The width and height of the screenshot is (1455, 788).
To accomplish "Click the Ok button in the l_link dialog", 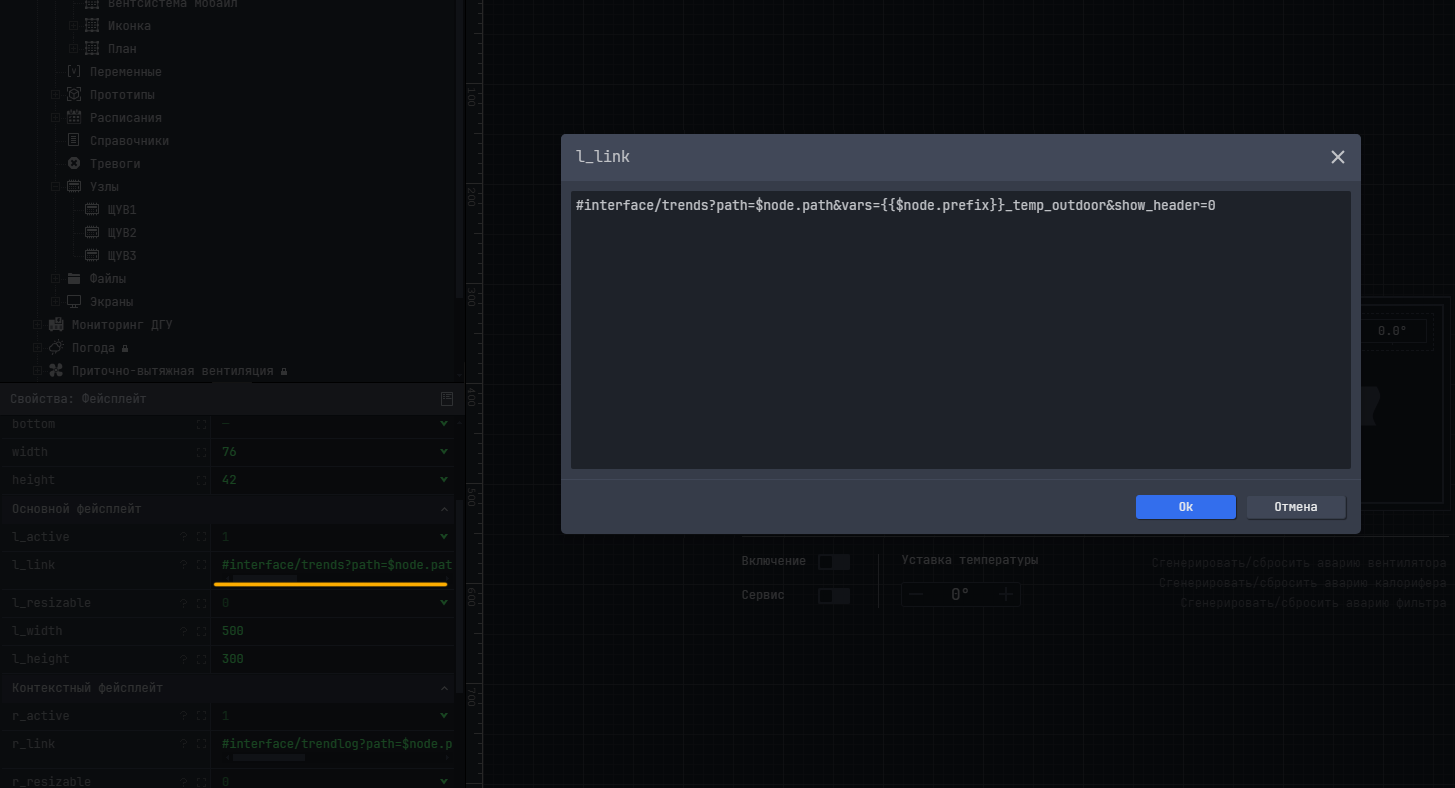I will (1185, 507).
